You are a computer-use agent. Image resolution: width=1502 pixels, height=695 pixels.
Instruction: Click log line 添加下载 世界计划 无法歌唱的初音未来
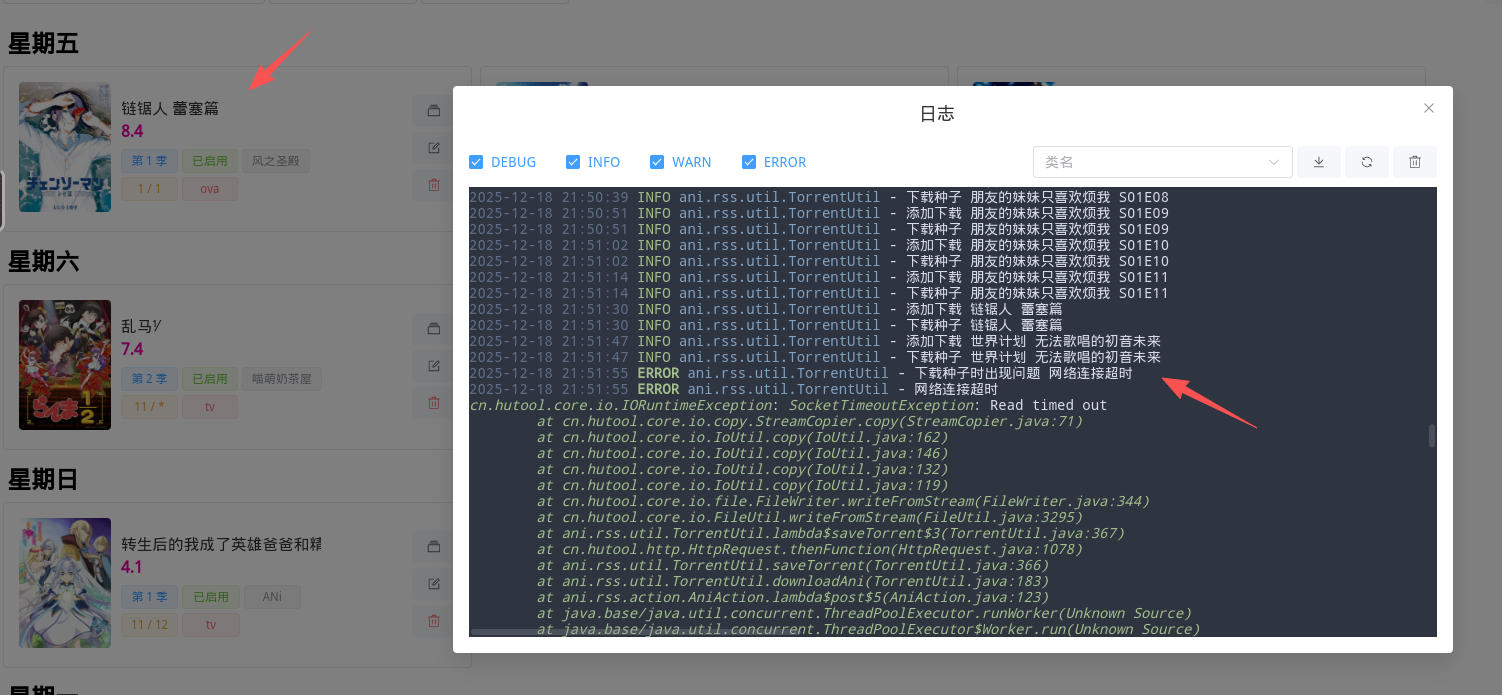(x=815, y=341)
